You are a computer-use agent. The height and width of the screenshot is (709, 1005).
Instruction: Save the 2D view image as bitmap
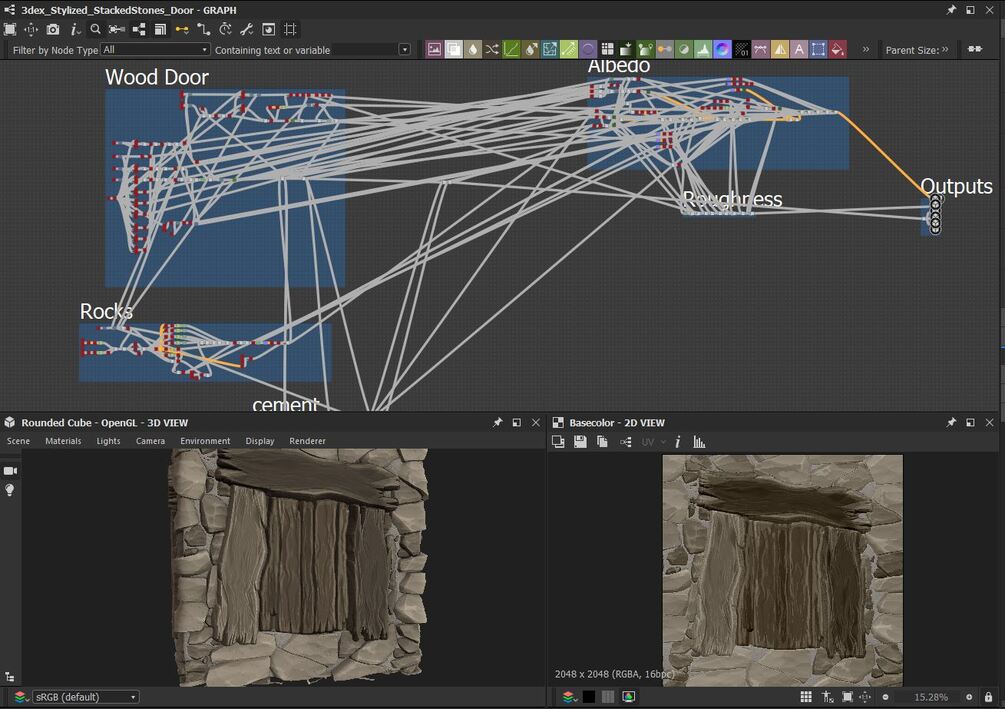(x=580, y=441)
